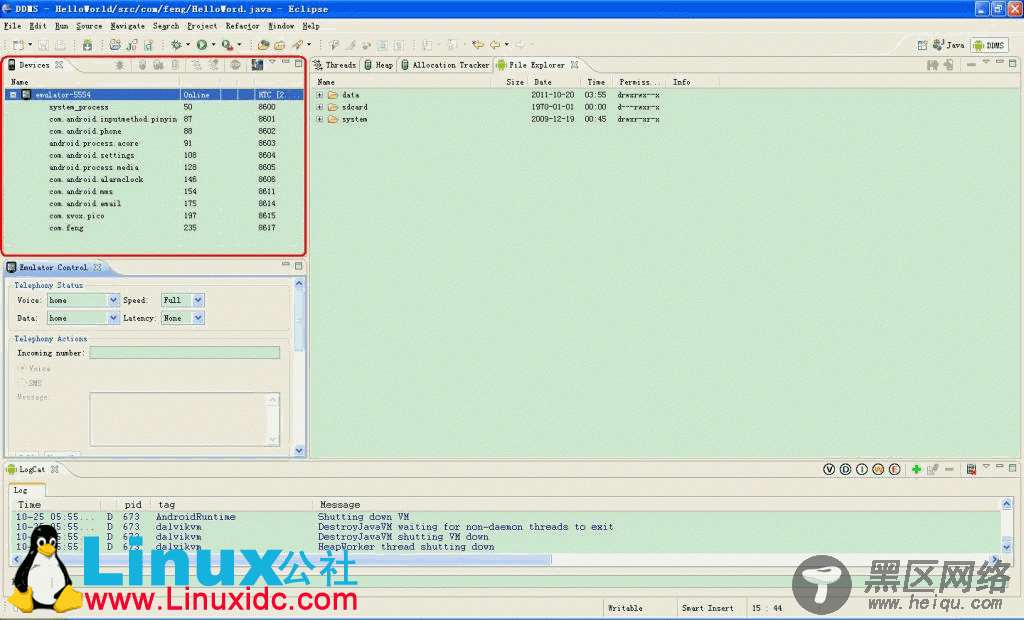Collapse the emulator-5554 device node
The width and height of the screenshot is (1024, 620).
coord(13,95)
